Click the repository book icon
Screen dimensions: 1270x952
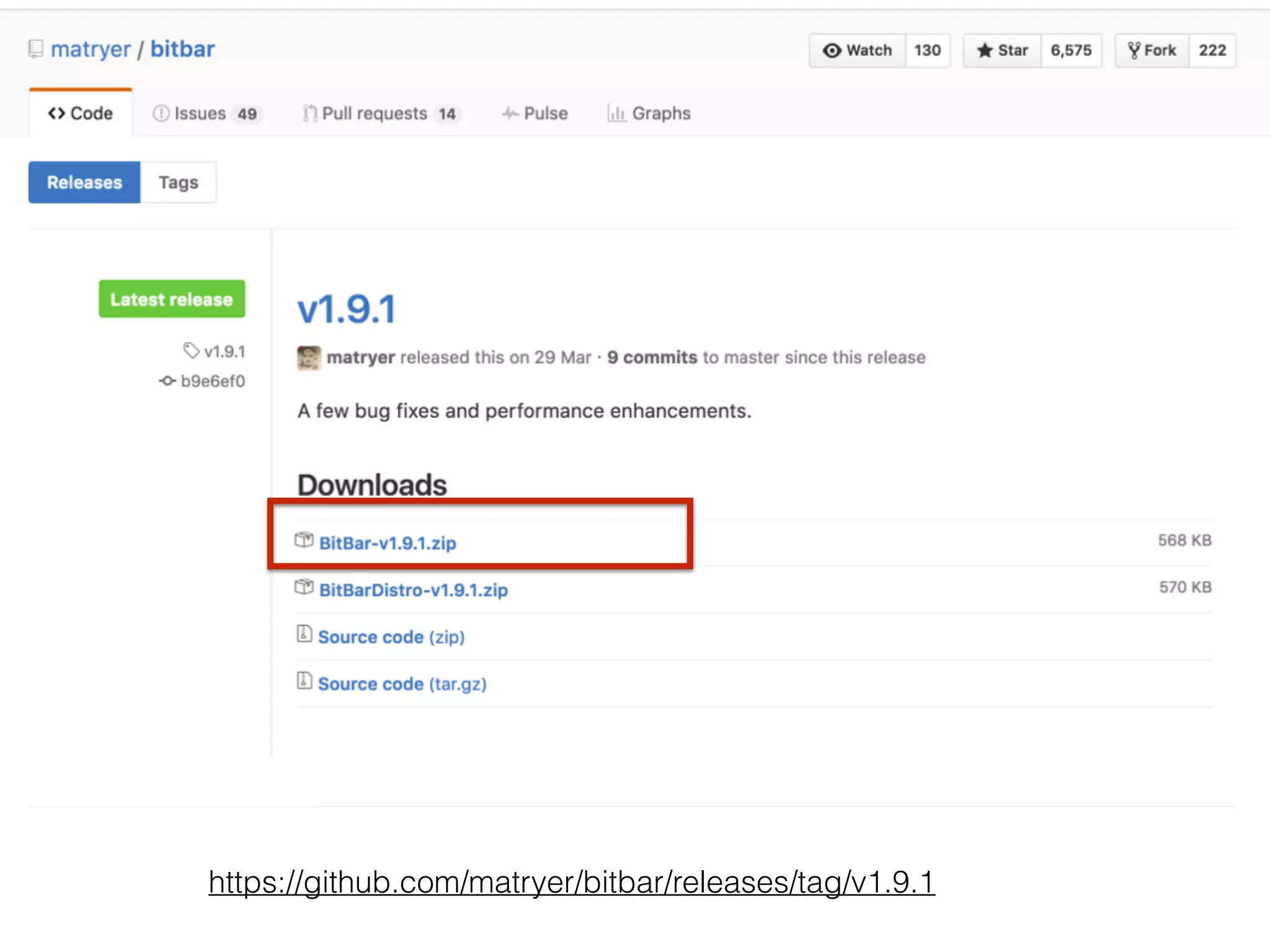36,49
